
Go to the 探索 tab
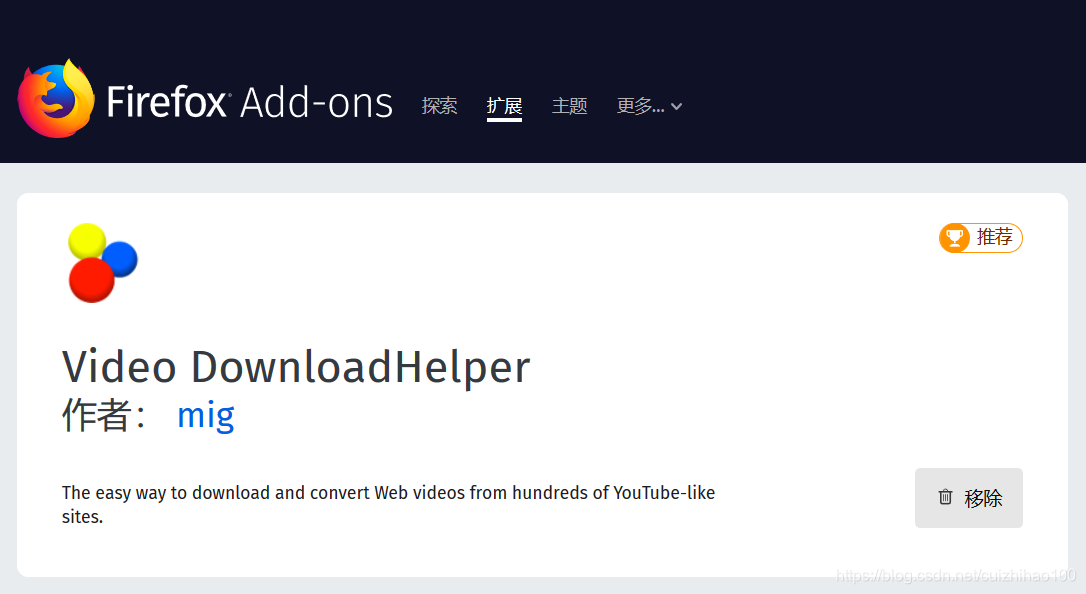coord(440,106)
